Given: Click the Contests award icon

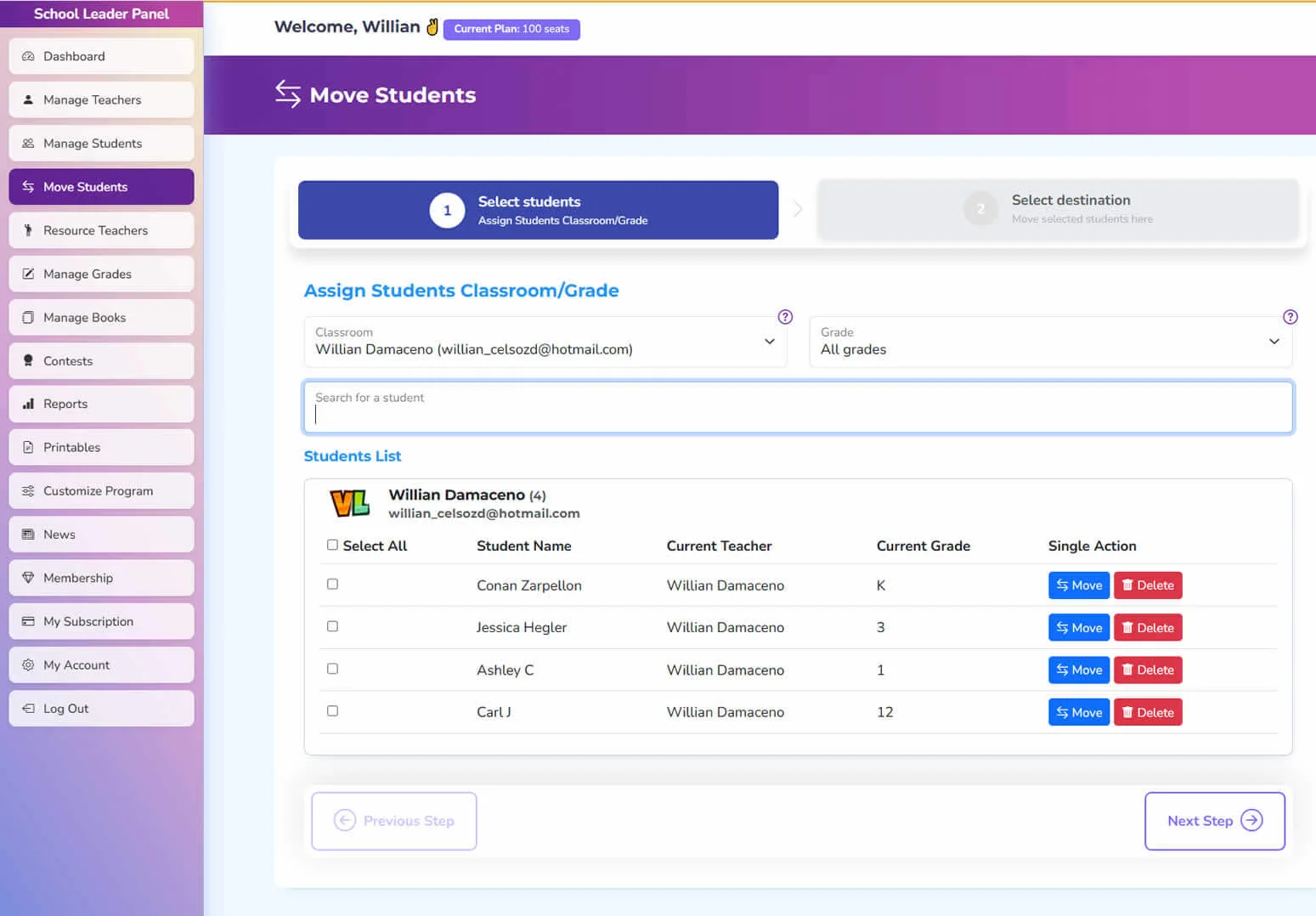Looking at the screenshot, I should point(28,360).
